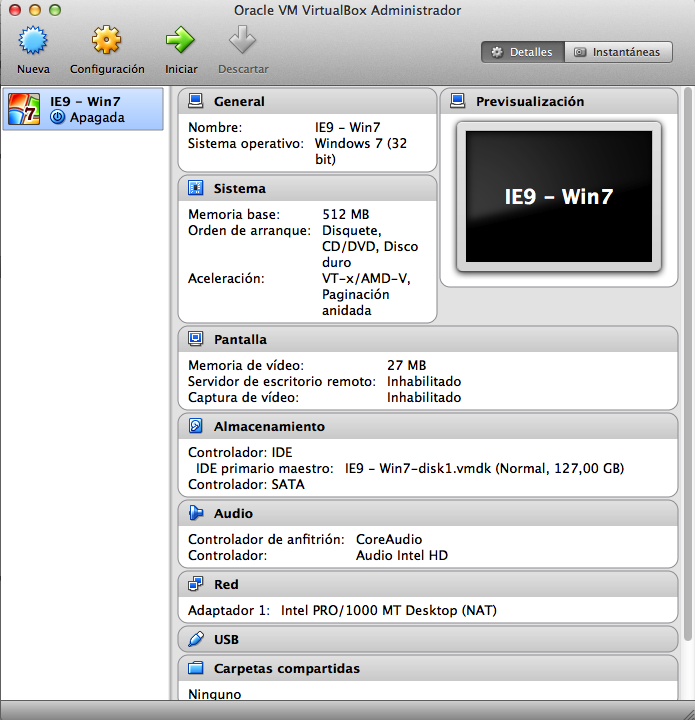
Task: Click the 512 MB base memory value
Action: pos(346,214)
